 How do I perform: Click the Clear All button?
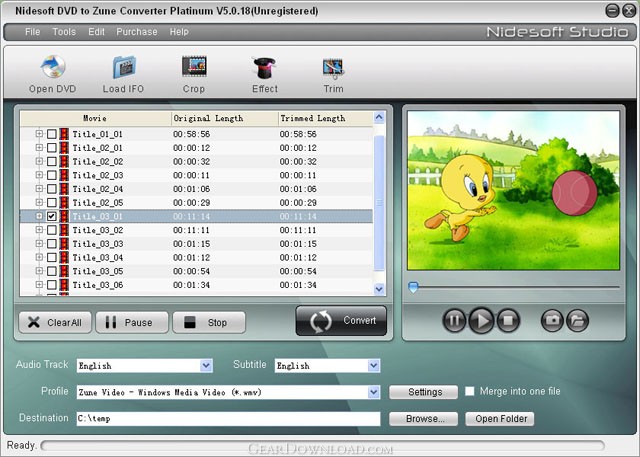[x=55, y=322]
